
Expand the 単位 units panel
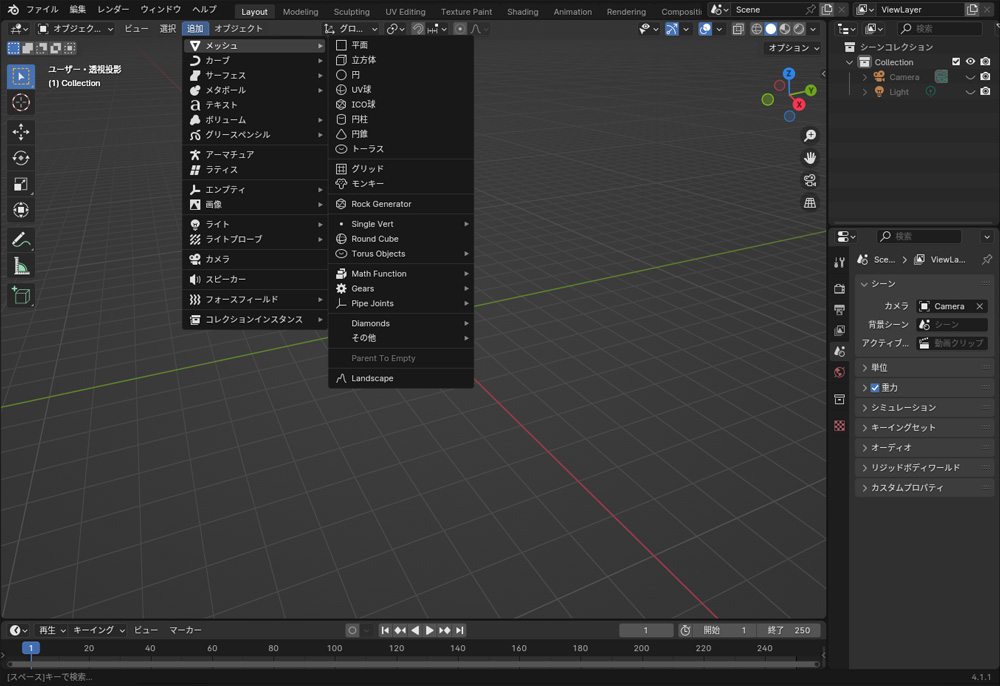[x=879, y=368]
